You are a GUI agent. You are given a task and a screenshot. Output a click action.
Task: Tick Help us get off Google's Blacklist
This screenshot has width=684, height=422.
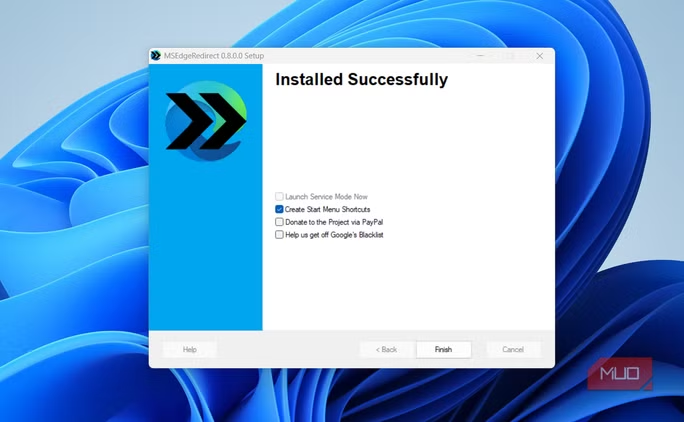pos(279,235)
